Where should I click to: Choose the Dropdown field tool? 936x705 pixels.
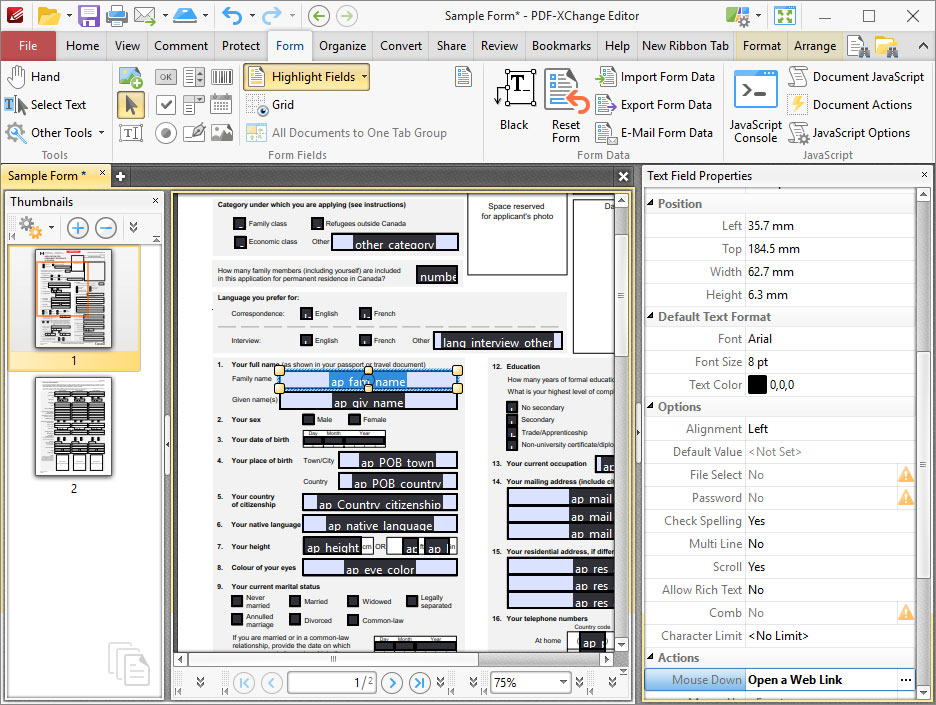pyautogui.click(x=194, y=105)
